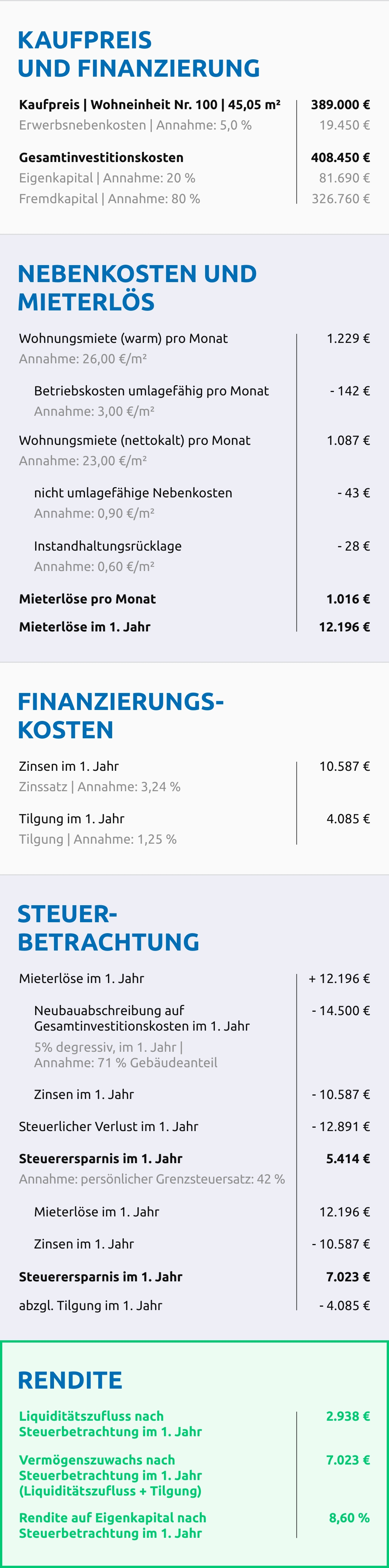The image size is (389, 1568).
Task: Select the Wohnungsmiete (warm) pro Monat label
Action: click(x=123, y=338)
